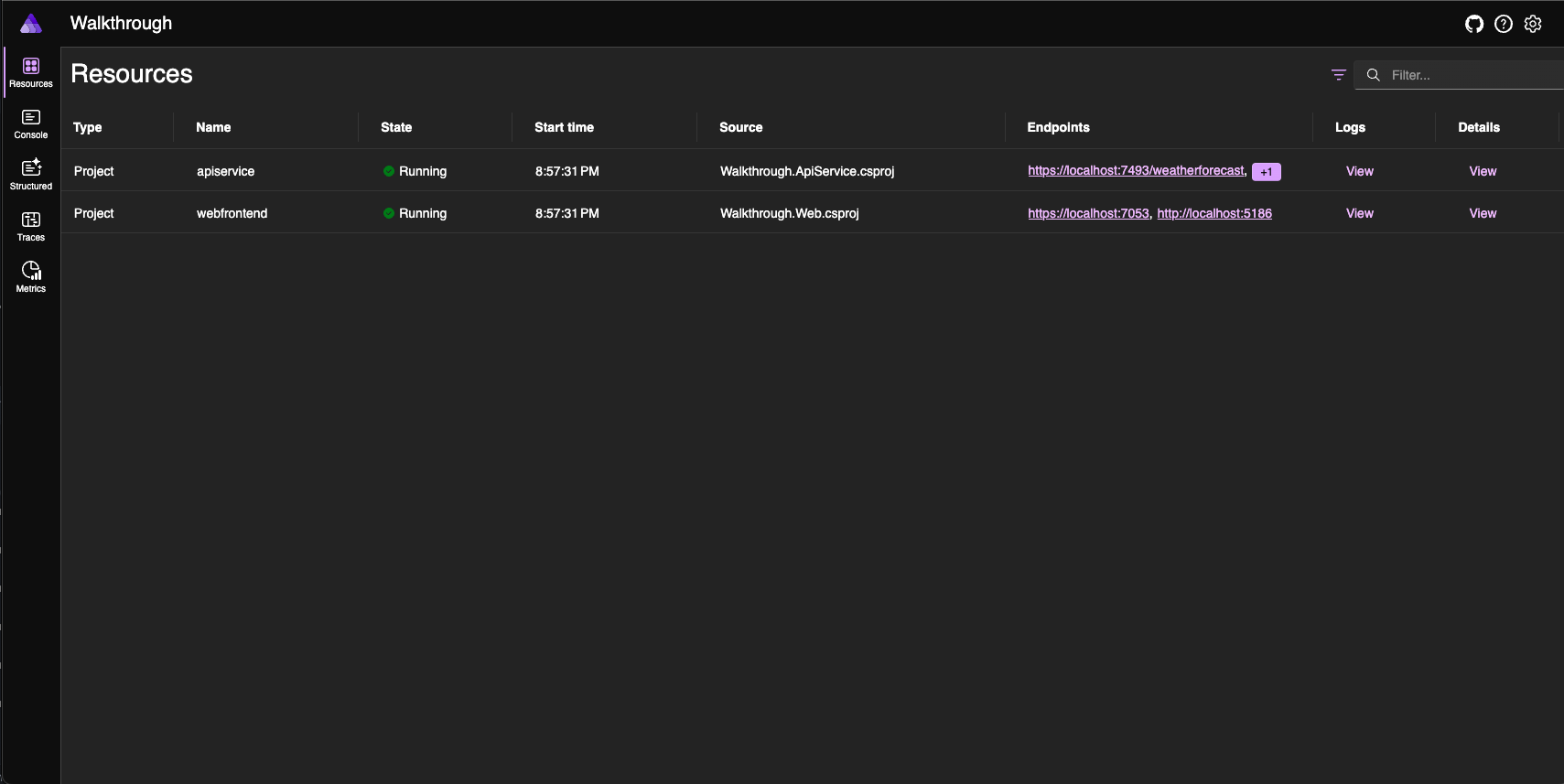Open the settings gear icon
The image size is (1564, 784).
(1533, 24)
